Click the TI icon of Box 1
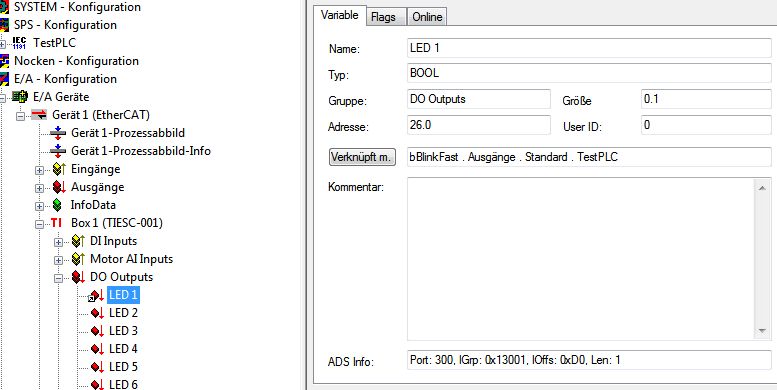777x390 pixels. [x=56, y=223]
